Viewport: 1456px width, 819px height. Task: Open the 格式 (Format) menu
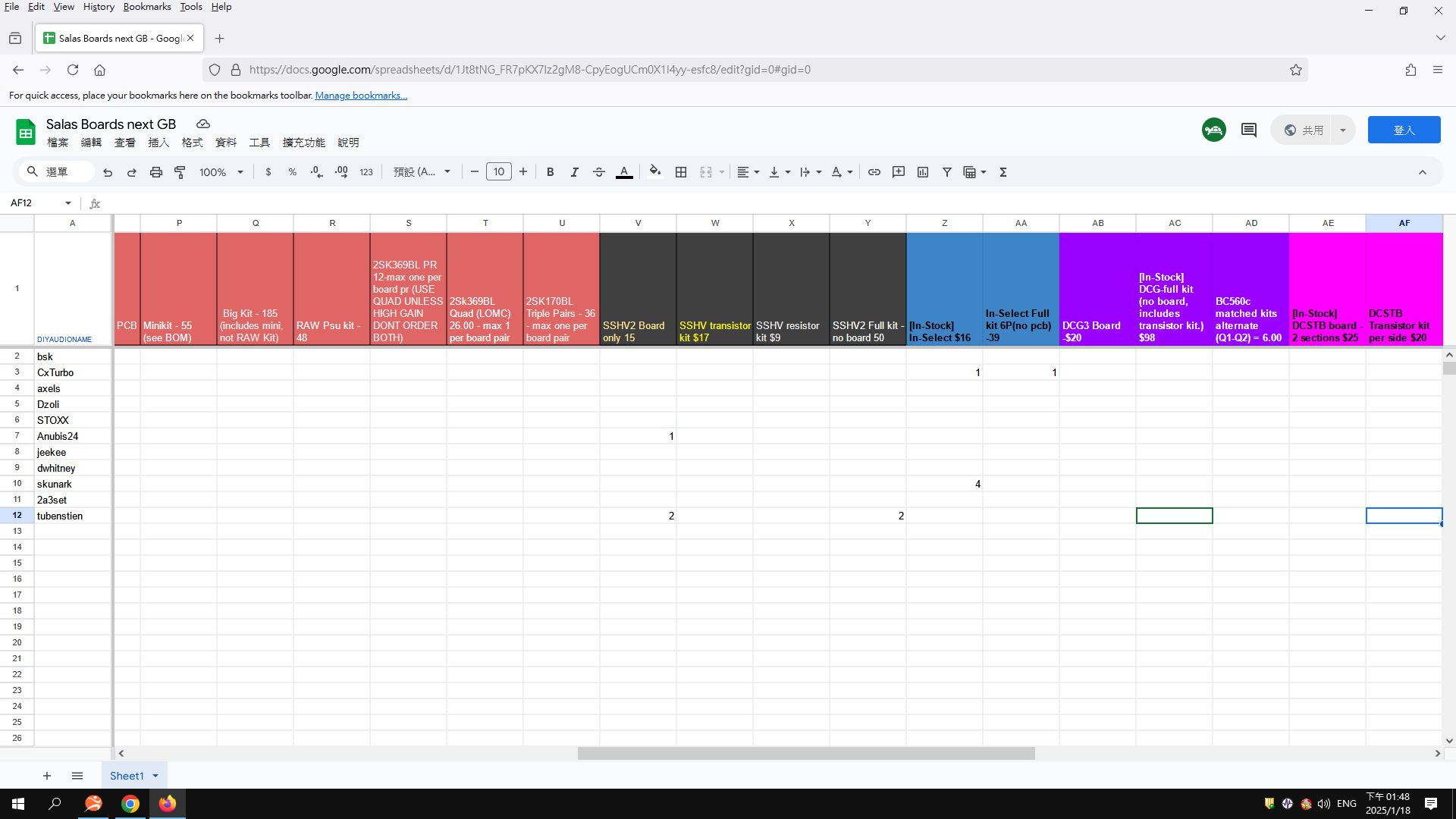tap(193, 143)
